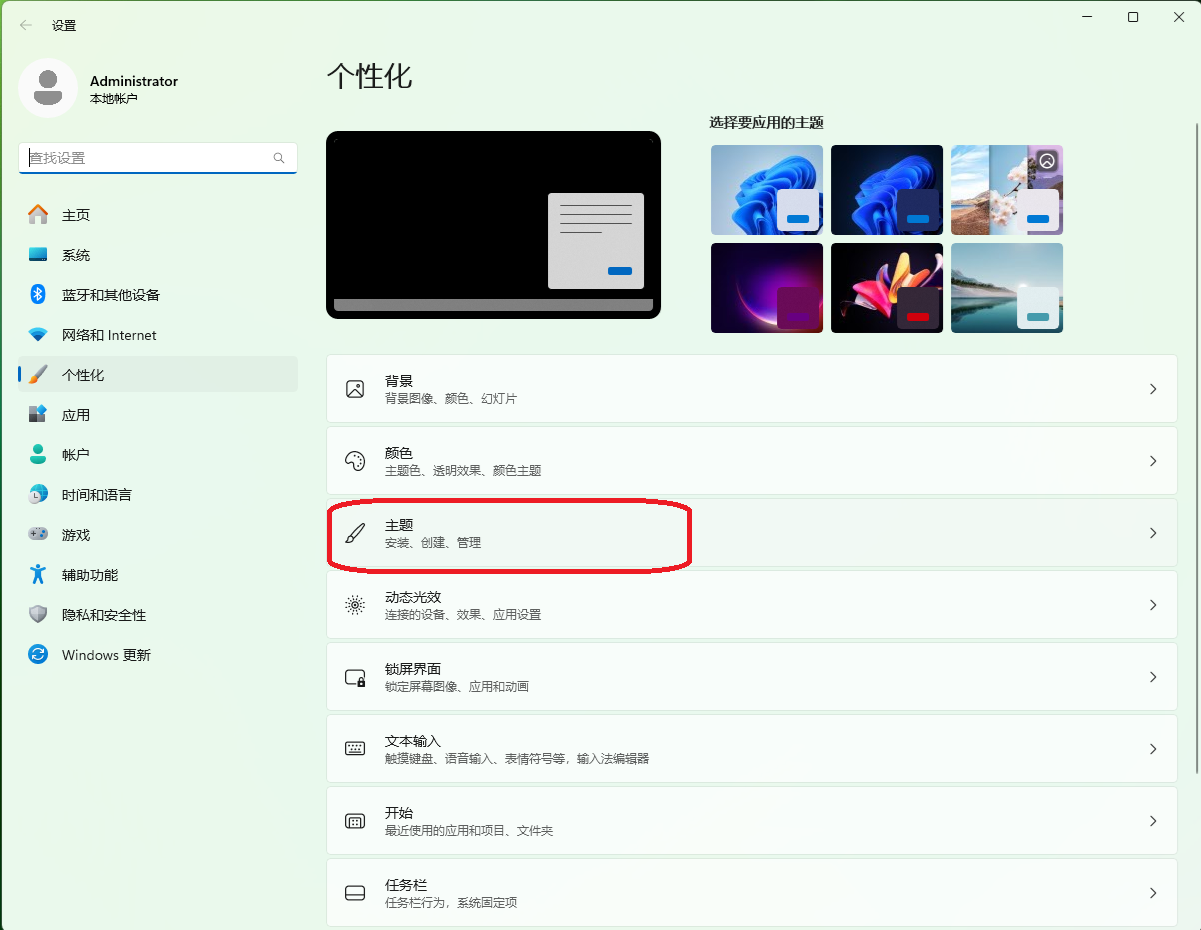
Task: Open the 开始 settings row
Action: click(752, 821)
